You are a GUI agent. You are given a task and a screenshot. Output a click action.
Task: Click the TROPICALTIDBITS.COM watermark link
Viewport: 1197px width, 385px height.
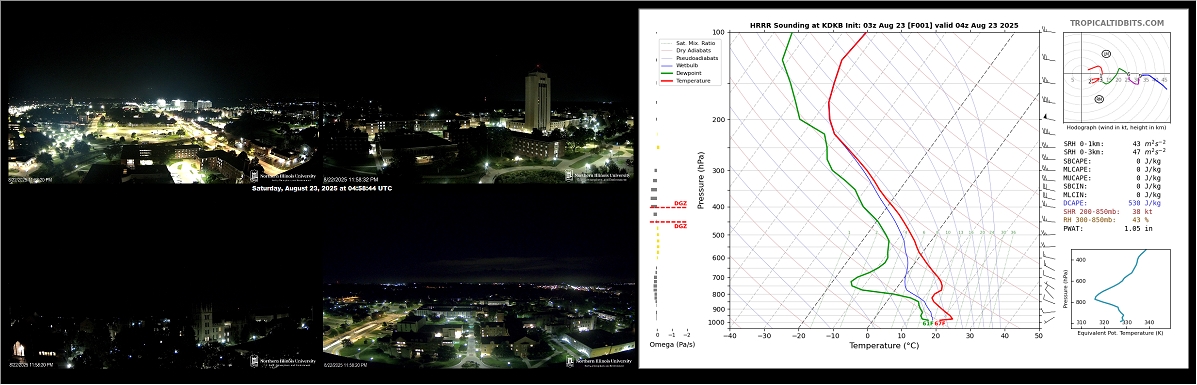1117,24
